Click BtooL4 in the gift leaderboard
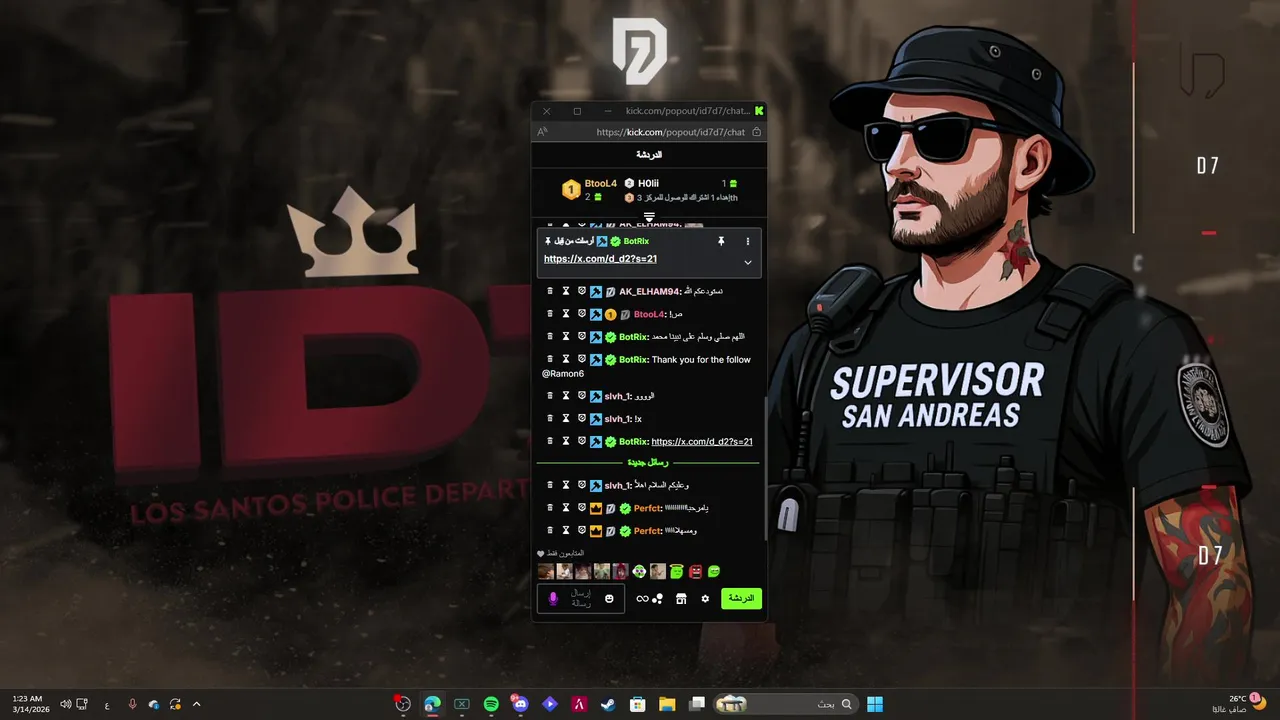This screenshot has width=1280, height=720. [x=601, y=183]
